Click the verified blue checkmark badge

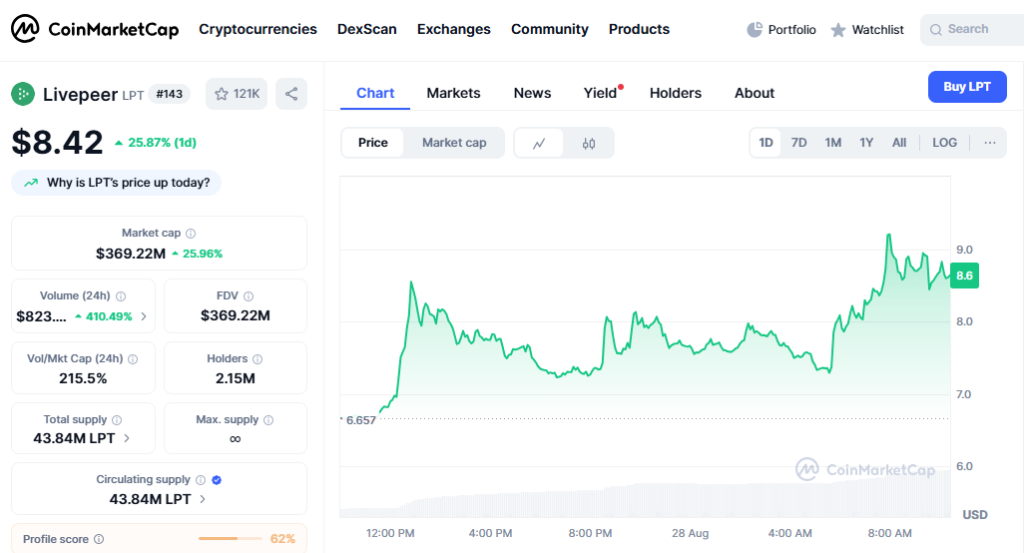point(217,480)
